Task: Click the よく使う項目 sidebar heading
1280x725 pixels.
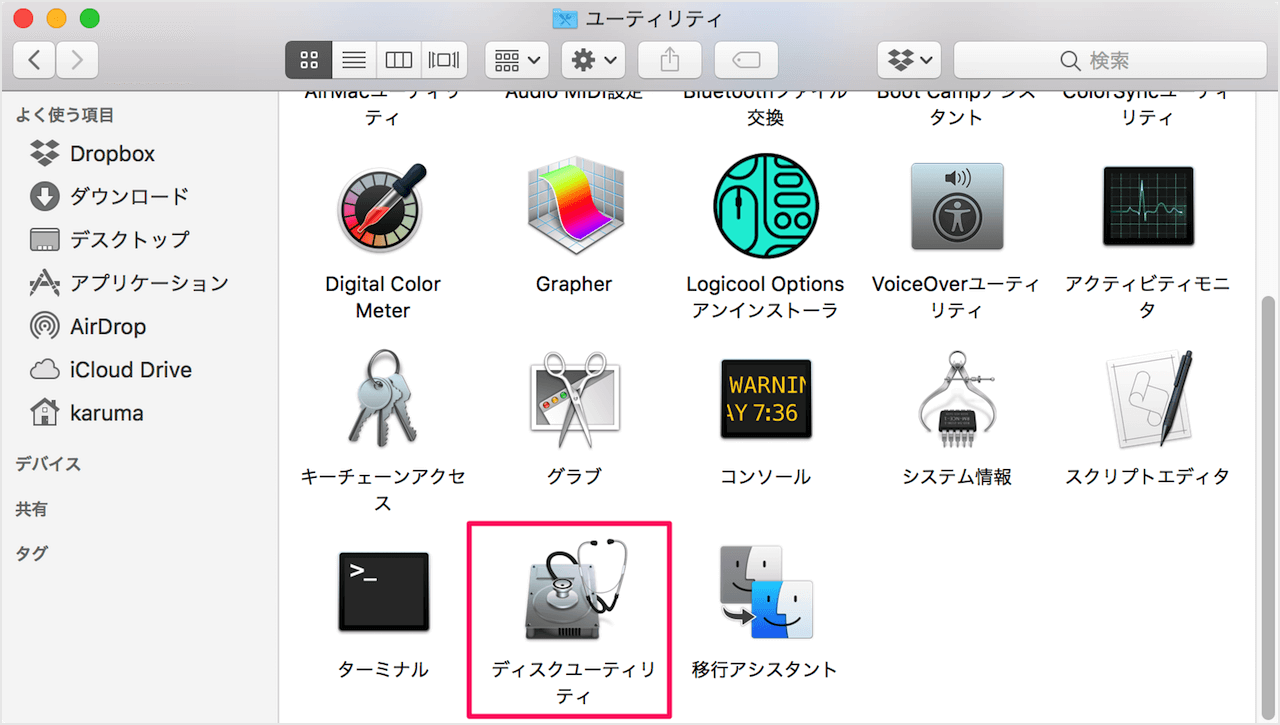Action: (x=64, y=115)
